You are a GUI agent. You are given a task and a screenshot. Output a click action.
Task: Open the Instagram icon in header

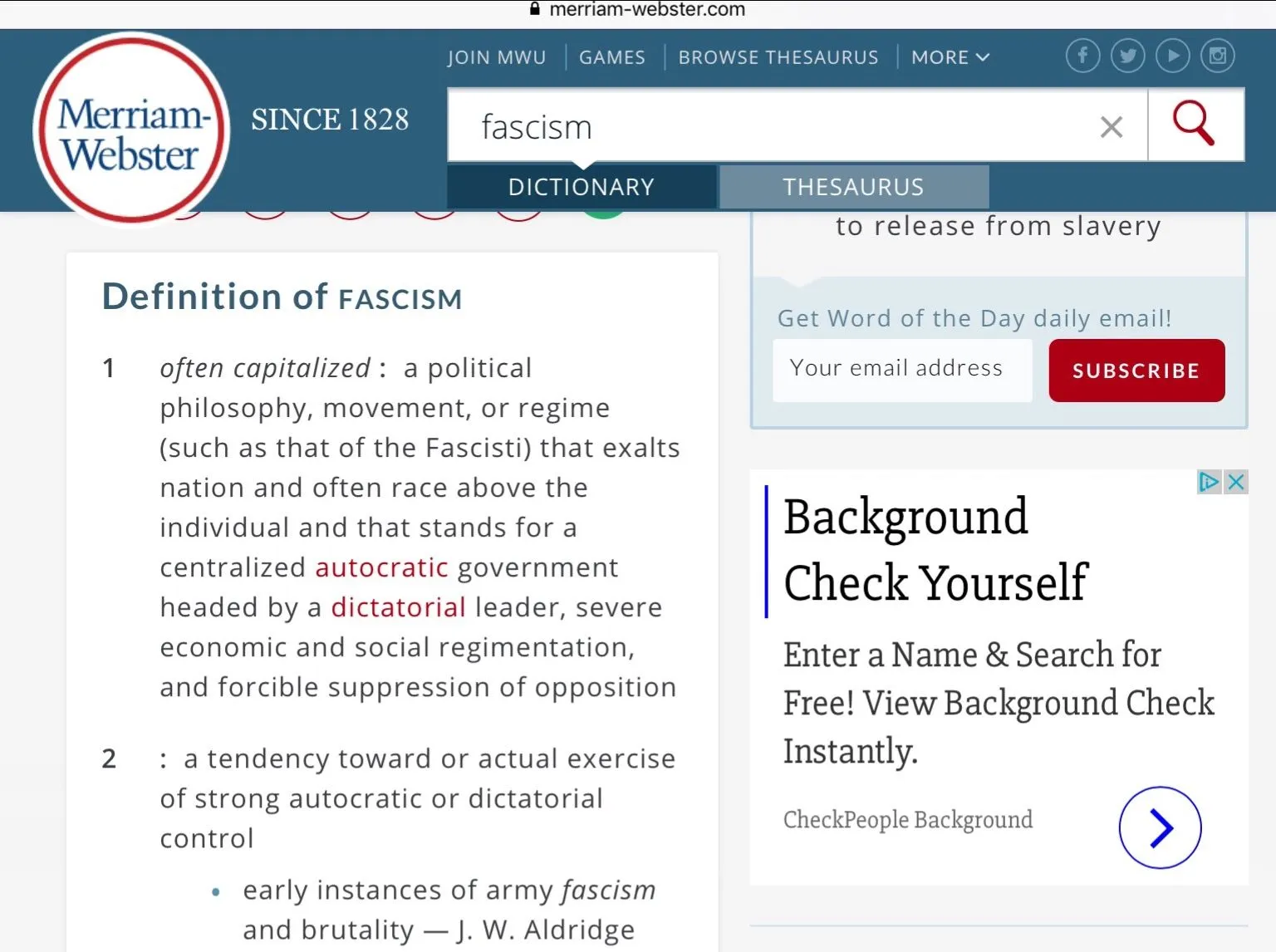coord(1217,56)
